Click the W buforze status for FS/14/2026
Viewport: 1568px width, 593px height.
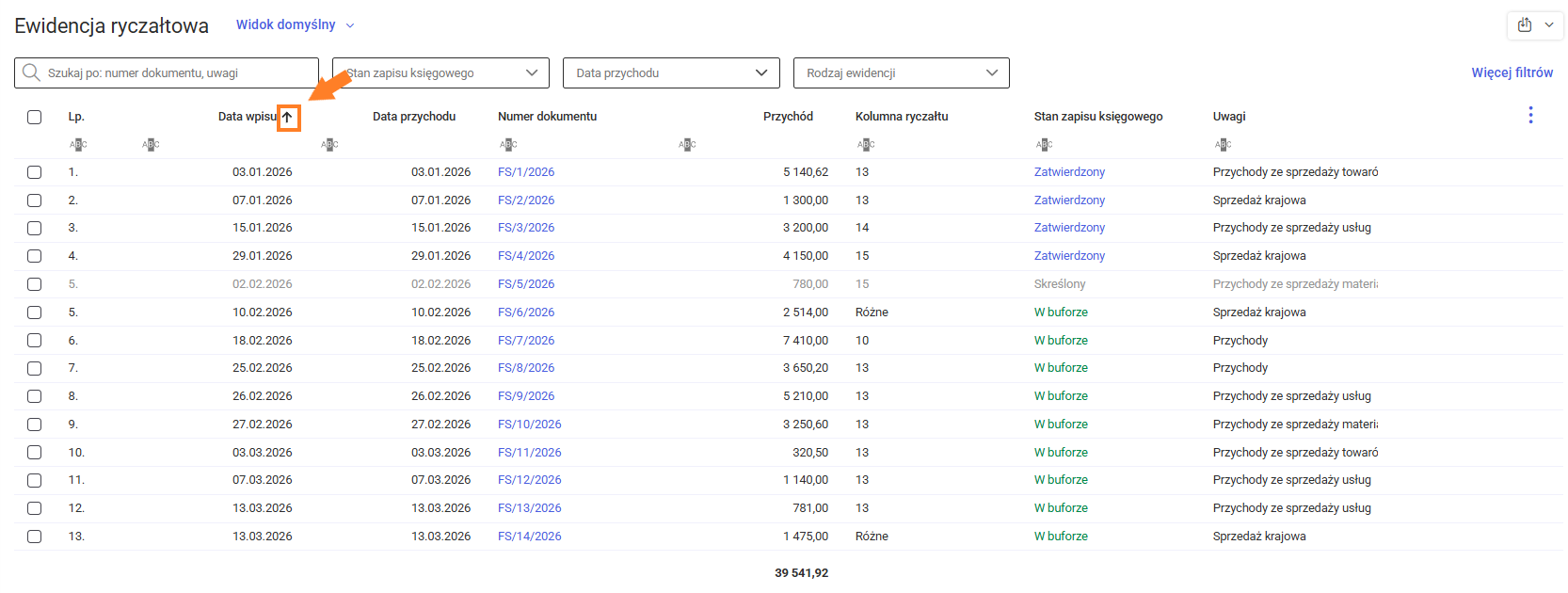(x=1061, y=537)
